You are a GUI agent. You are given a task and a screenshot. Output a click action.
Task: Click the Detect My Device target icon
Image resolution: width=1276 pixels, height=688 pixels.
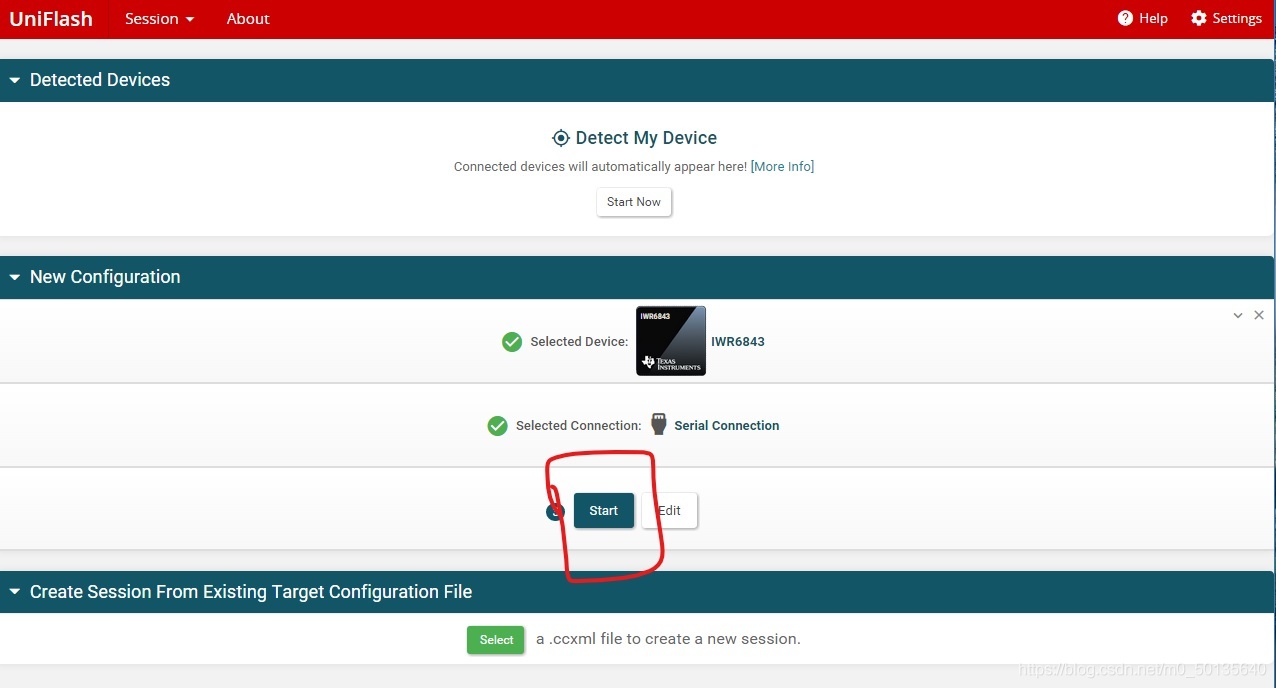point(561,138)
